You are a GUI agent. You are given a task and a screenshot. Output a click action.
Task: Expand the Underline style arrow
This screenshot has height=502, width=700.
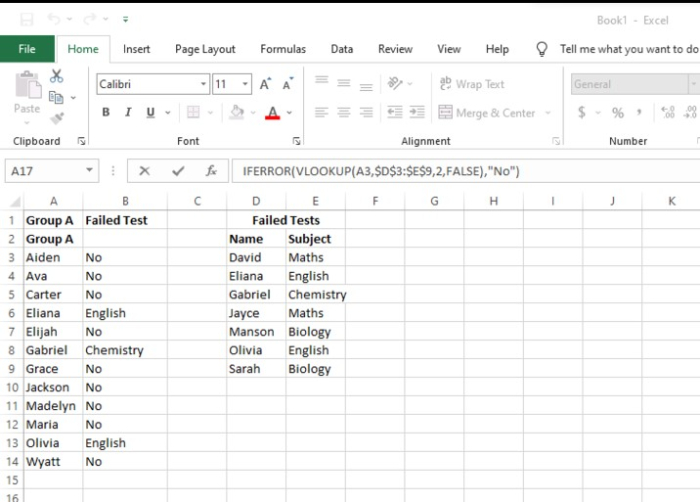click(168, 113)
